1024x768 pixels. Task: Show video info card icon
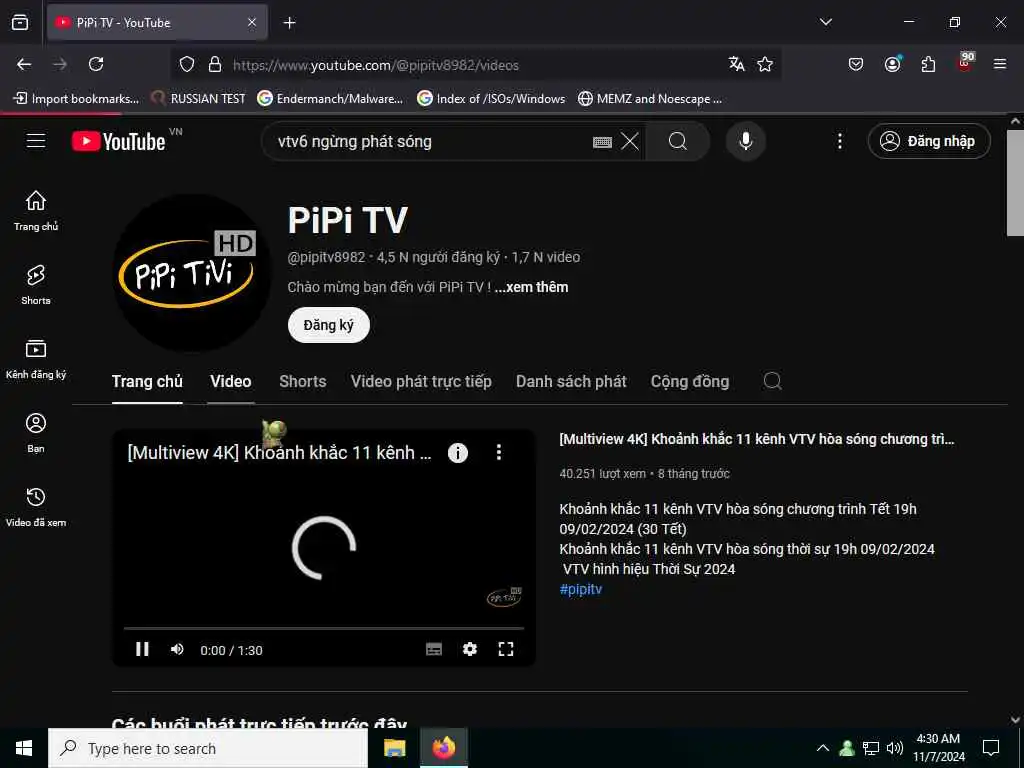458,453
